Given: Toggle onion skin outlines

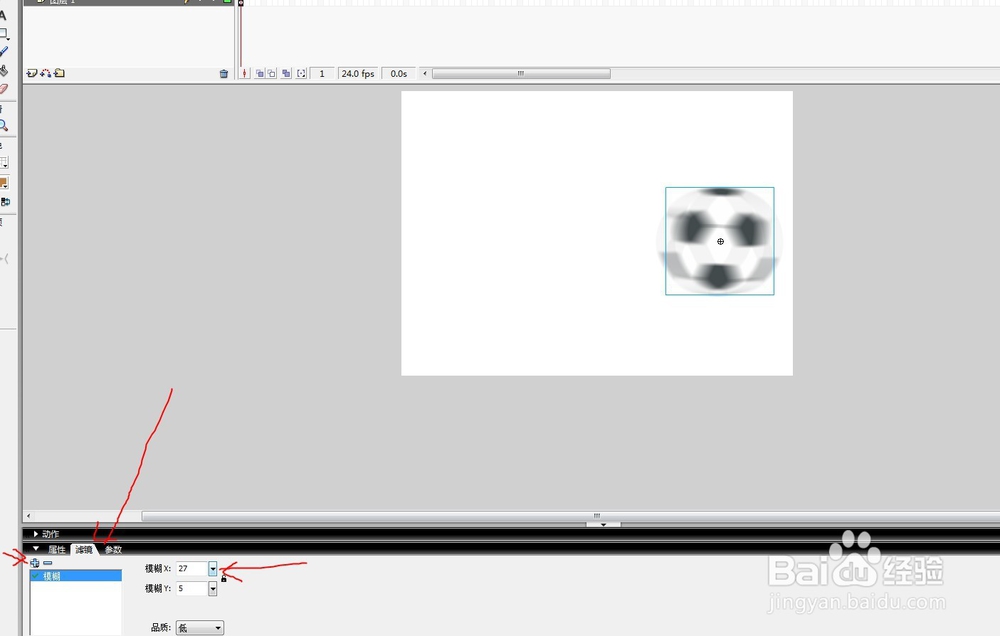Looking at the screenshot, I should tap(272, 73).
